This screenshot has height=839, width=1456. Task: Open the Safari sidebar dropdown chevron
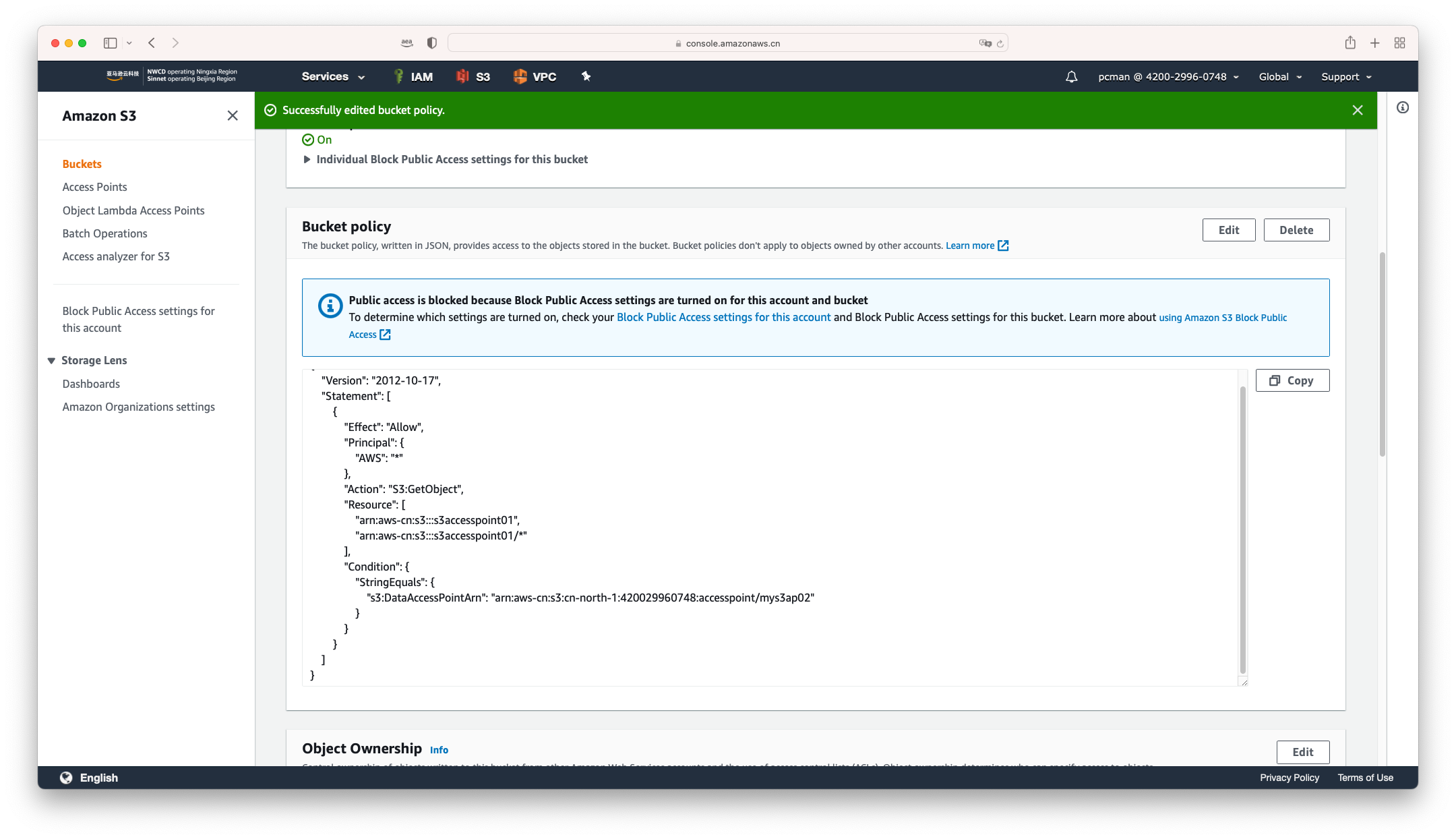click(x=129, y=43)
